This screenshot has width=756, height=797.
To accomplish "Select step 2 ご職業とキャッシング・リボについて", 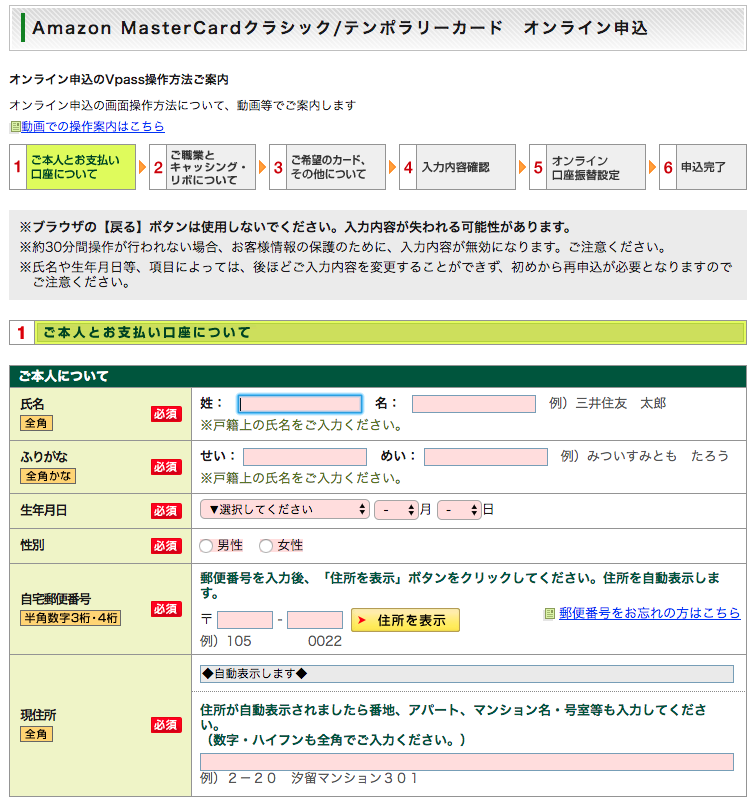I will click(202, 167).
